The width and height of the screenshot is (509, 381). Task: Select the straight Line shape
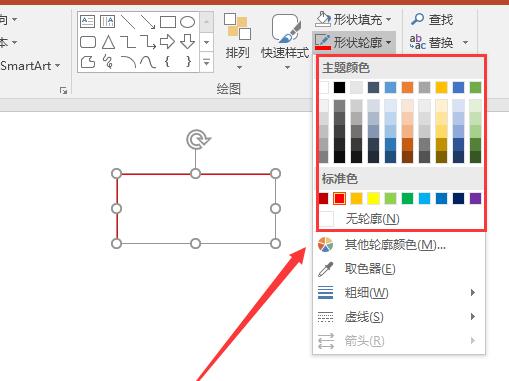click(x=128, y=22)
